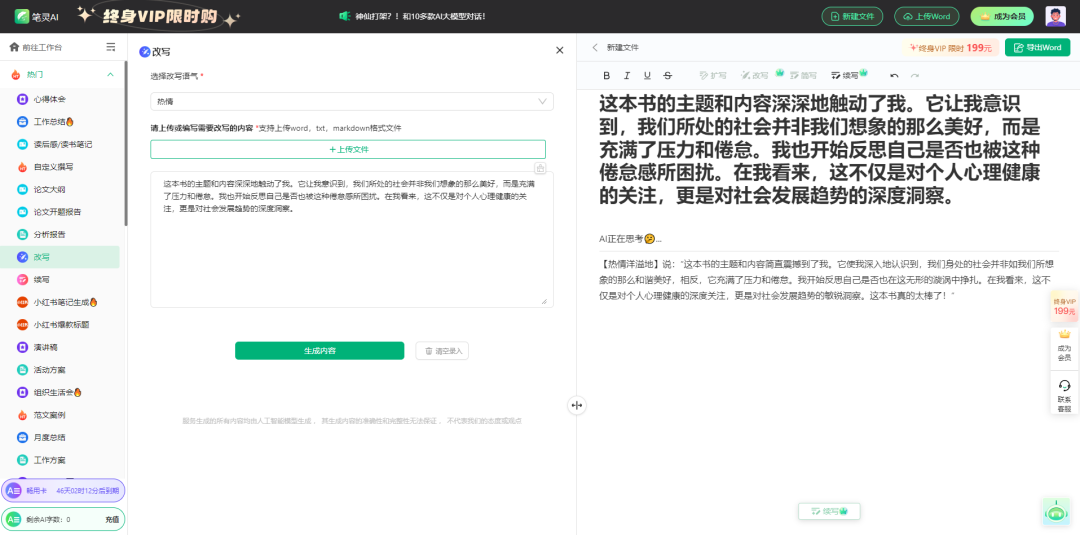Click the 笔灵AI logo icon

click(23, 17)
